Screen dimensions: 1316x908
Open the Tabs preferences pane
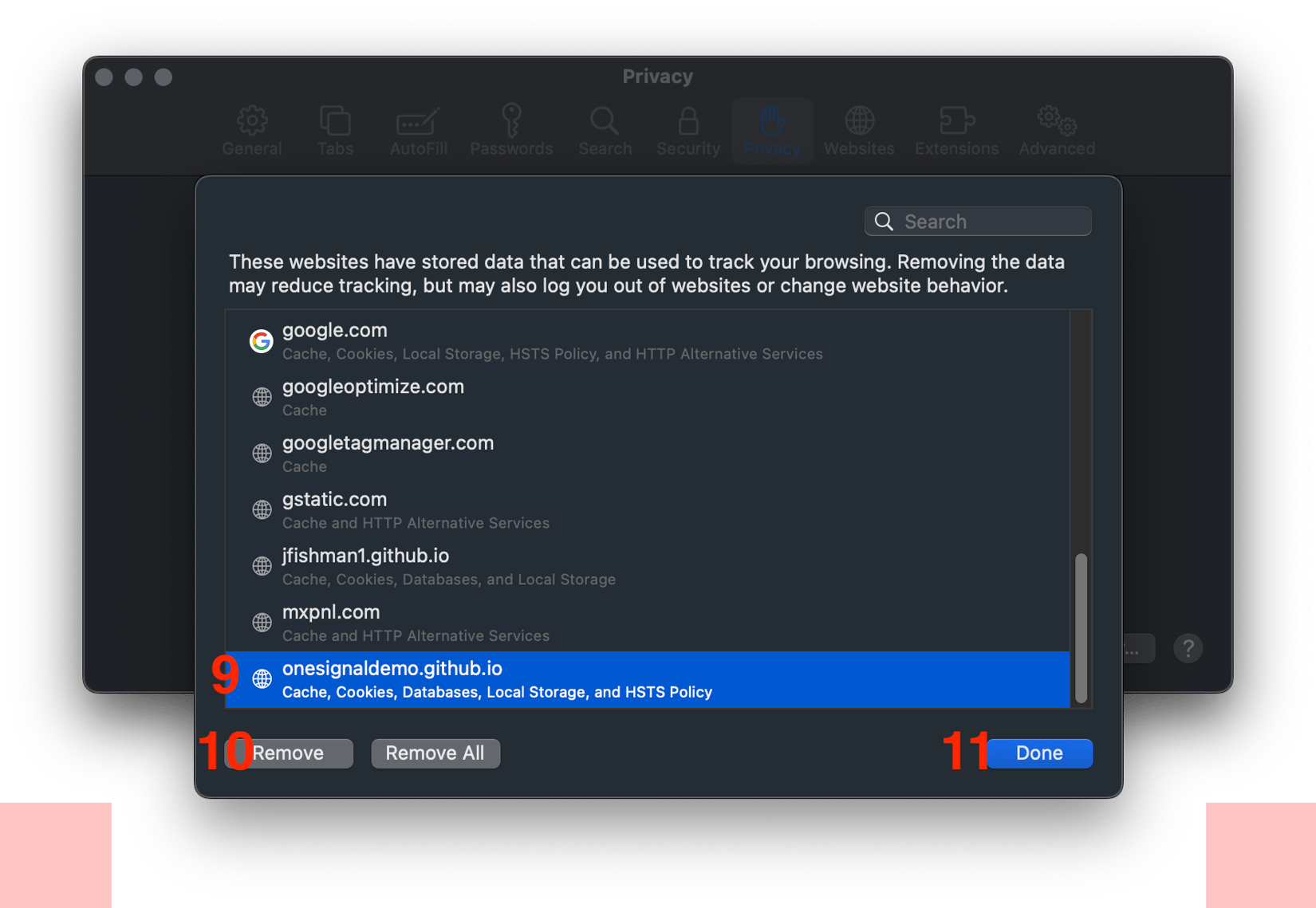pyautogui.click(x=335, y=131)
